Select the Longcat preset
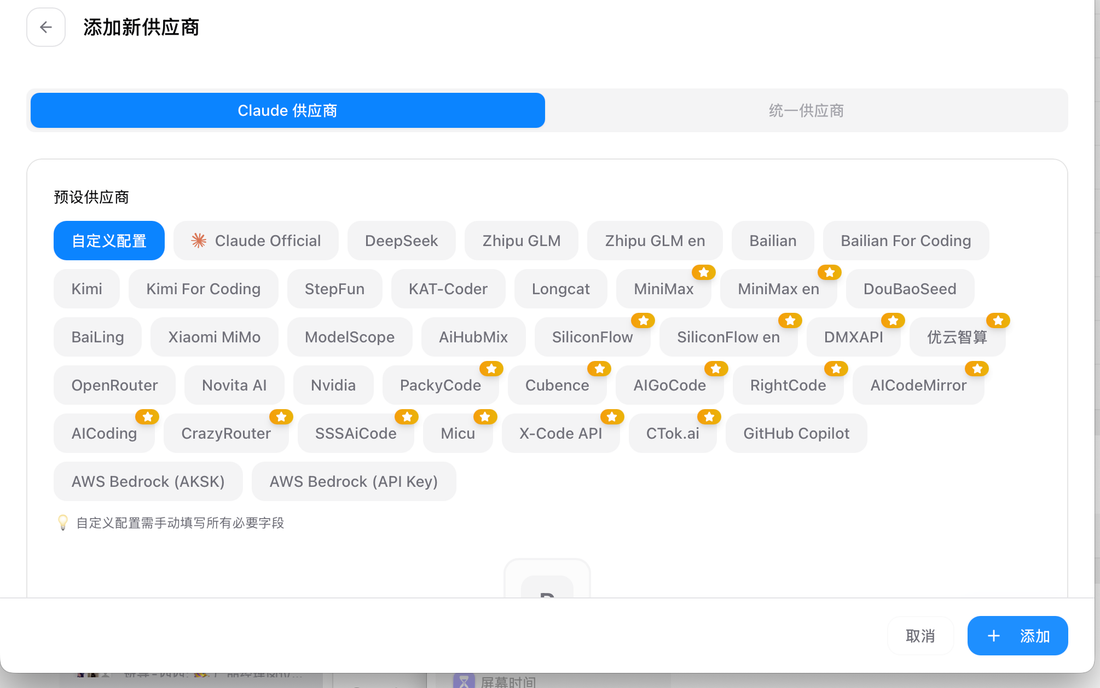Viewport: 1100px width, 688px height. [x=561, y=289]
